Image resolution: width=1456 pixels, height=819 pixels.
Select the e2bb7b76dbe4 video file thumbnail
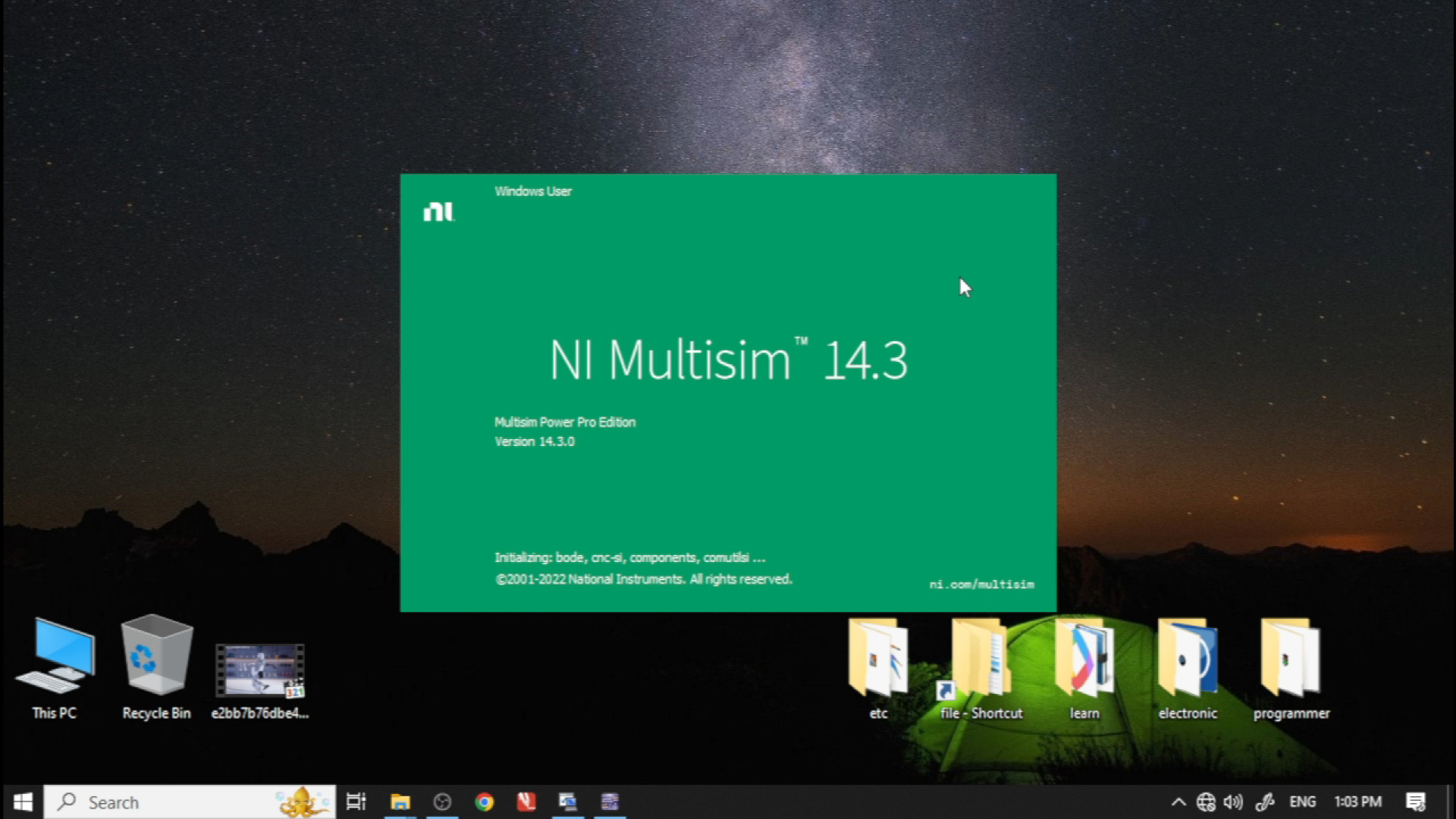(259, 670)
